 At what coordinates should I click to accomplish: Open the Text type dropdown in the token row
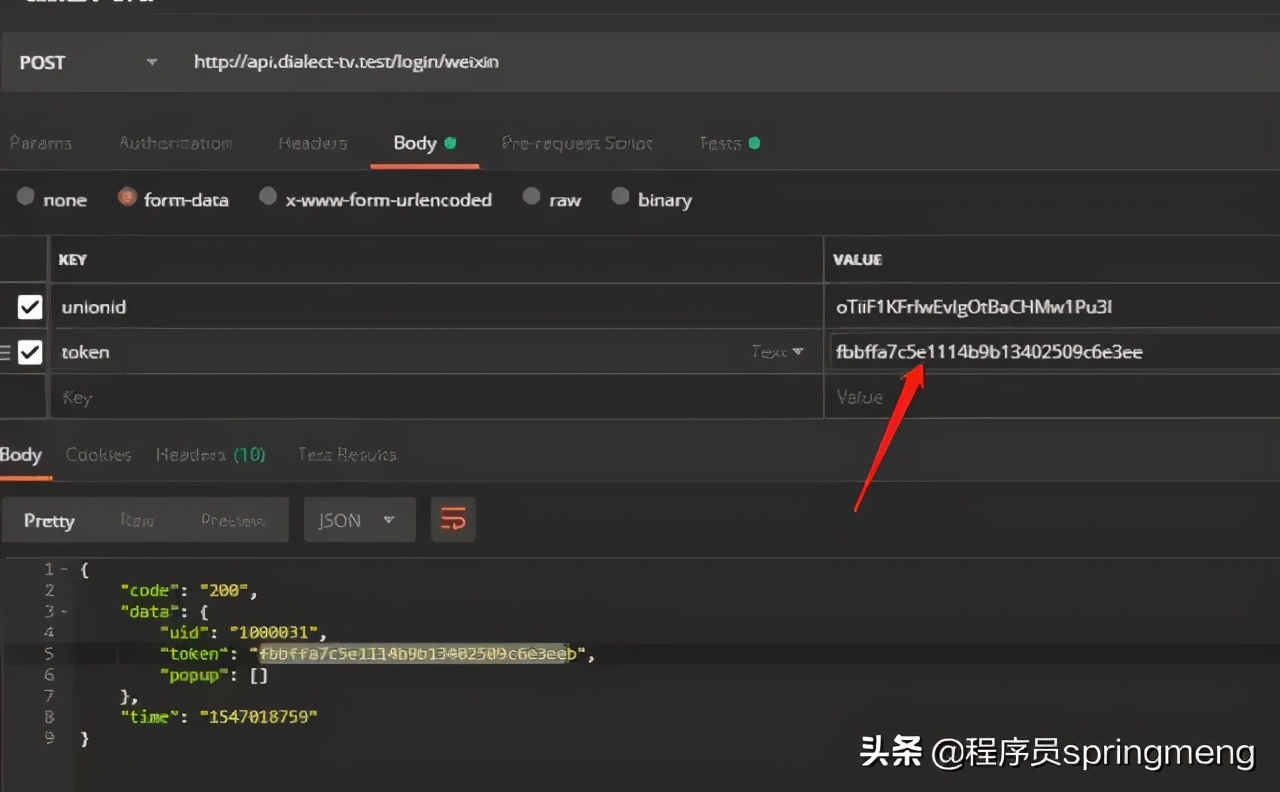coord(778,352)
